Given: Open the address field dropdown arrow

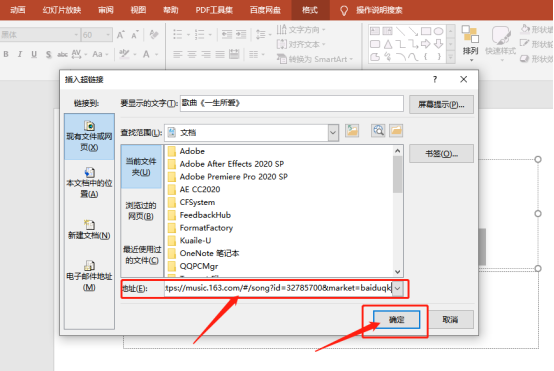Looking at the screenshot, I should (398, 288).
